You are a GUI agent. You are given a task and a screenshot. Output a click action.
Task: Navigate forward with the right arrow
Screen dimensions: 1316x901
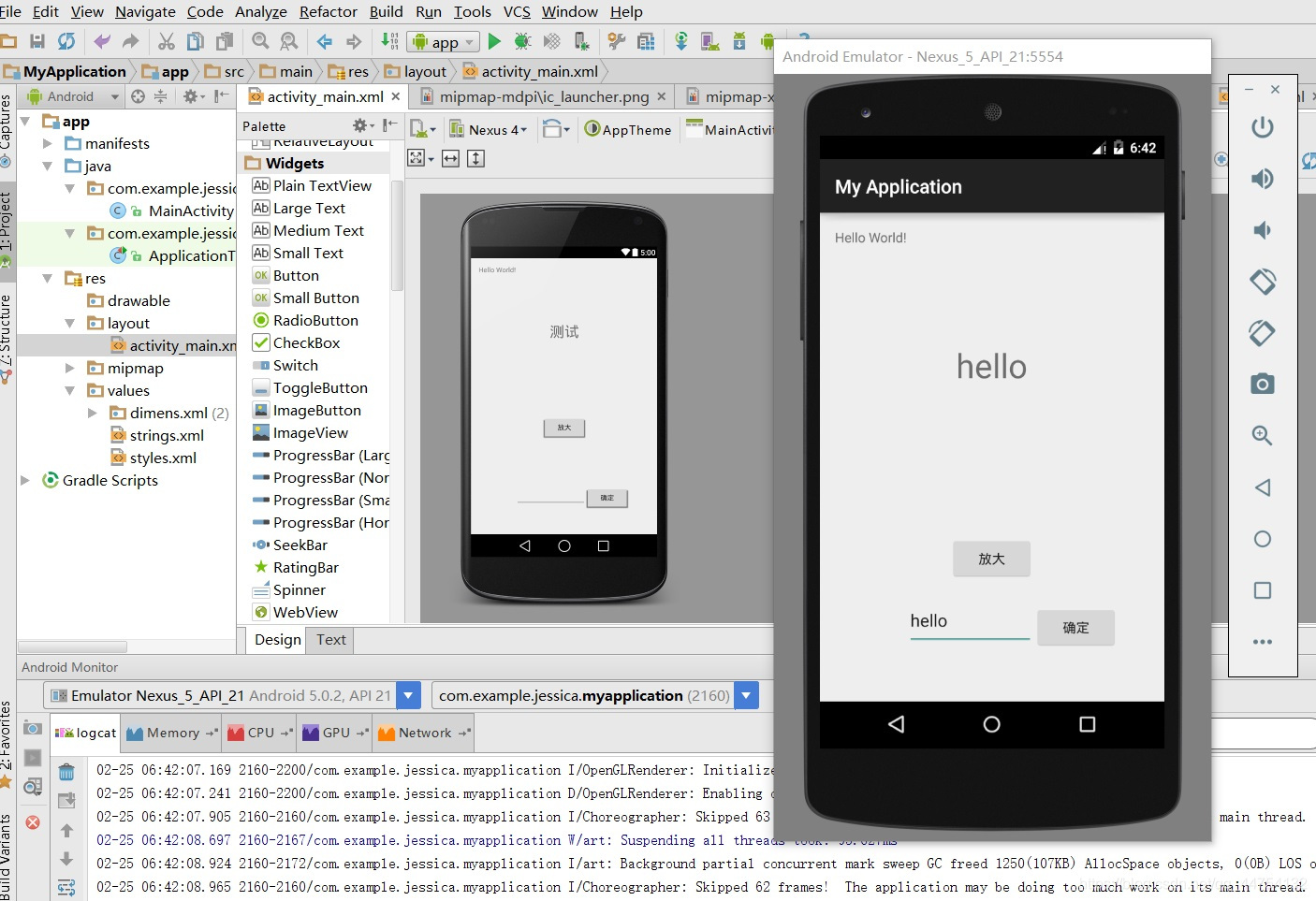coord(354,41)
